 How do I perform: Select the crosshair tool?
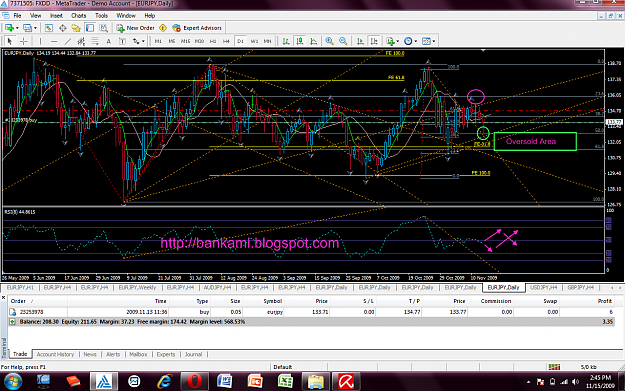coord(24,41)
